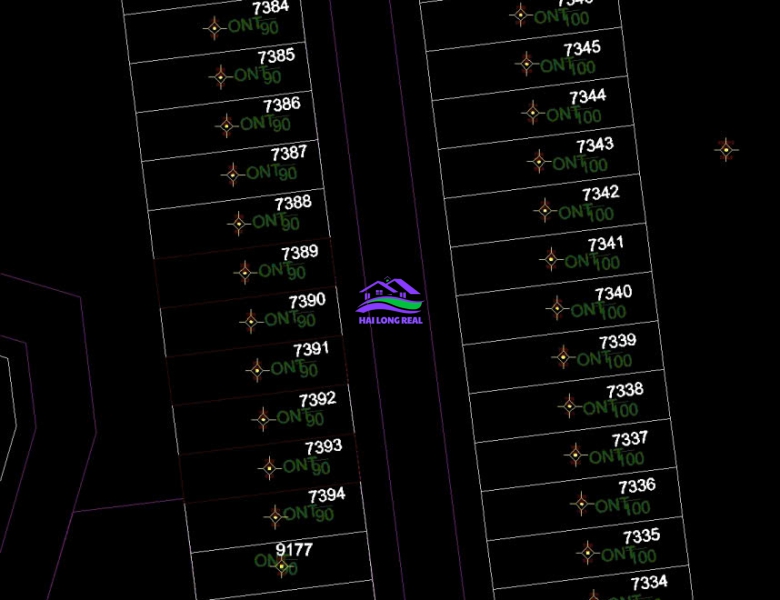Image resolution: width=780 pixels, height=600 pixels.
Task: Click the Hai Long Real logo
Action: coord(390,300)
